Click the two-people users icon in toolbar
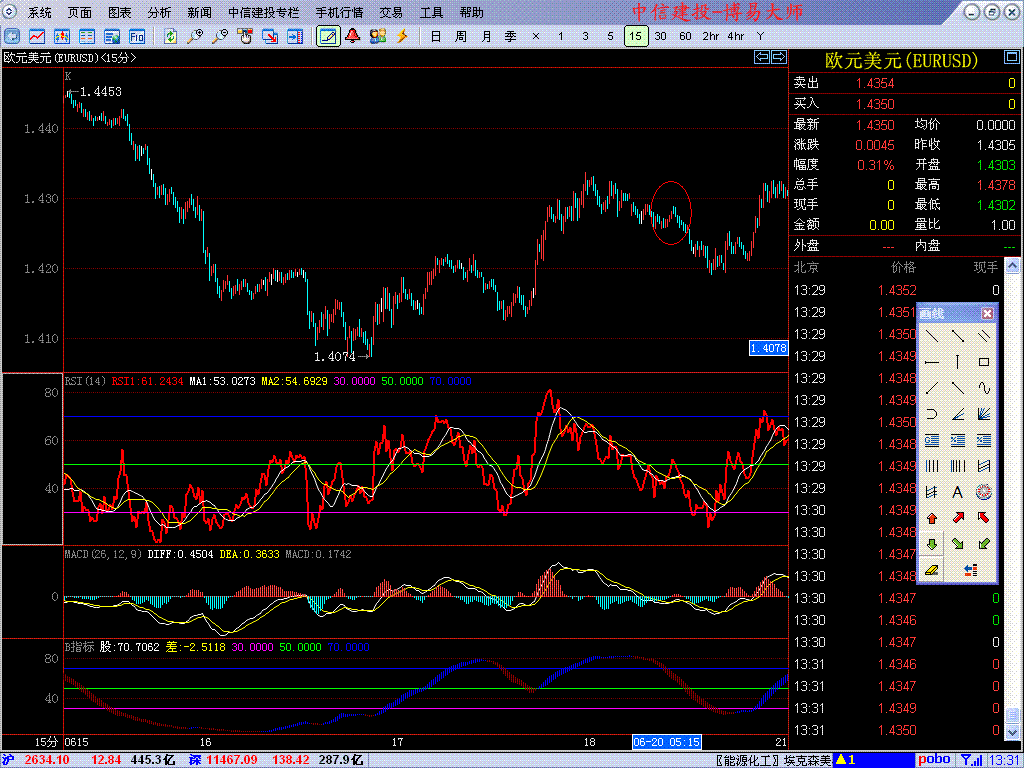Viewport: 1024px width, 768px height. click(377, 36)
